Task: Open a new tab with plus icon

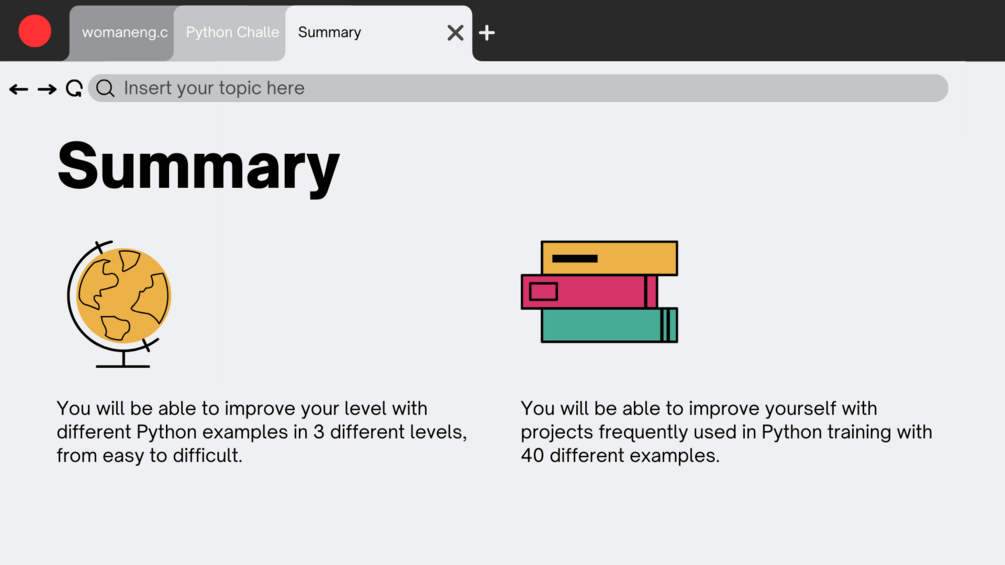Action: tap(486, 33)
